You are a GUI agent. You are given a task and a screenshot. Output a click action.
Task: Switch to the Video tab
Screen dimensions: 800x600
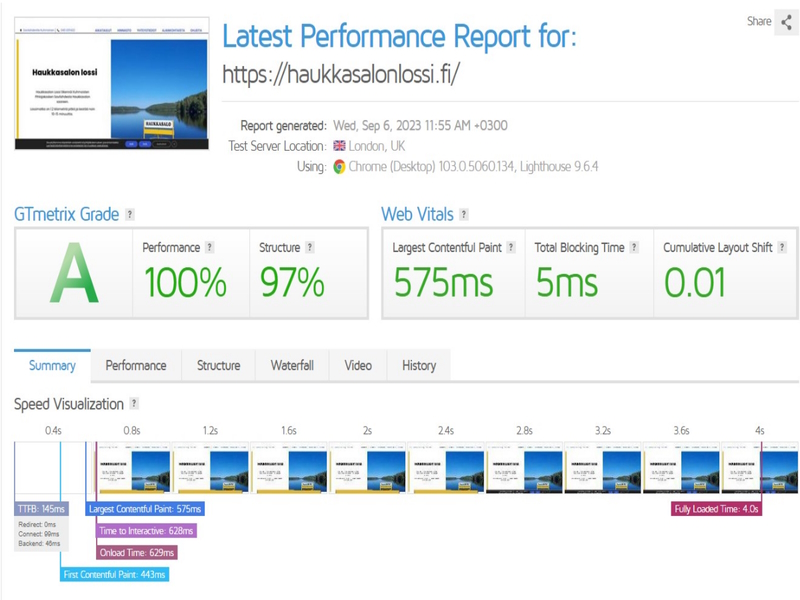[358, 366]
